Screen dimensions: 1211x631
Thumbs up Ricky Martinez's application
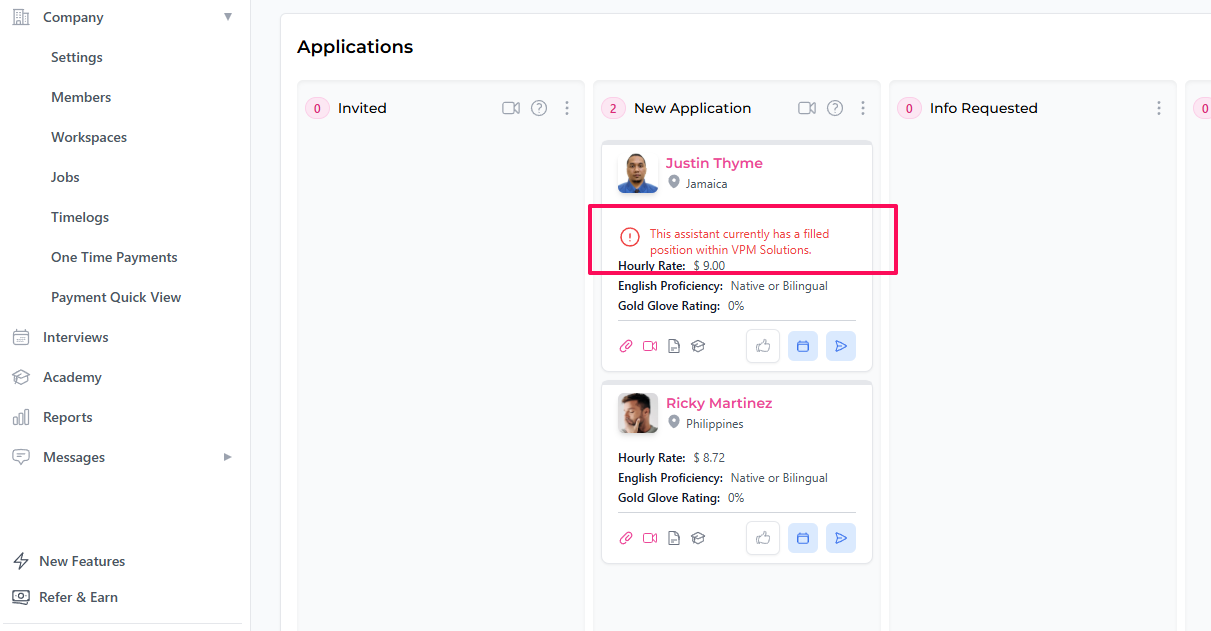pos(762,537)
